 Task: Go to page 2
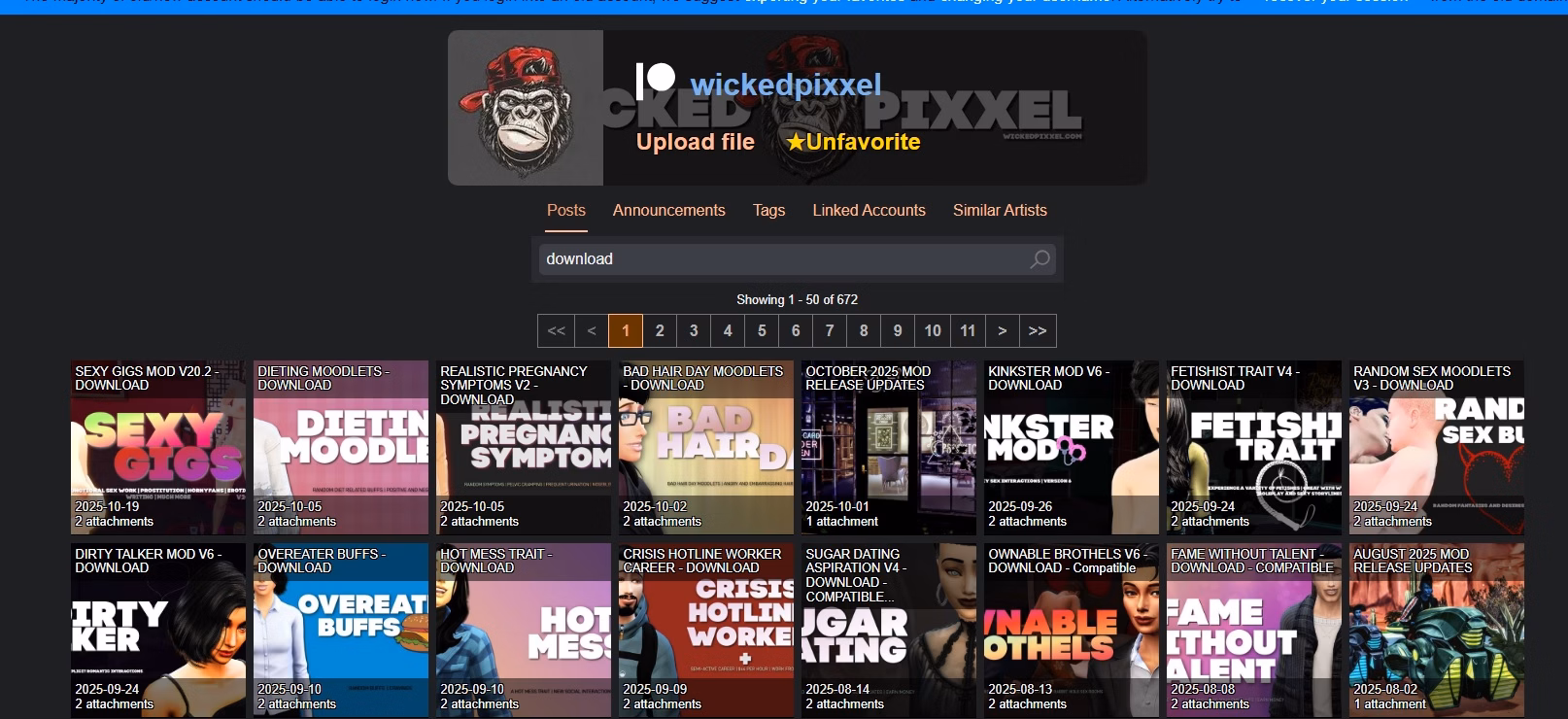pos(660,330)
